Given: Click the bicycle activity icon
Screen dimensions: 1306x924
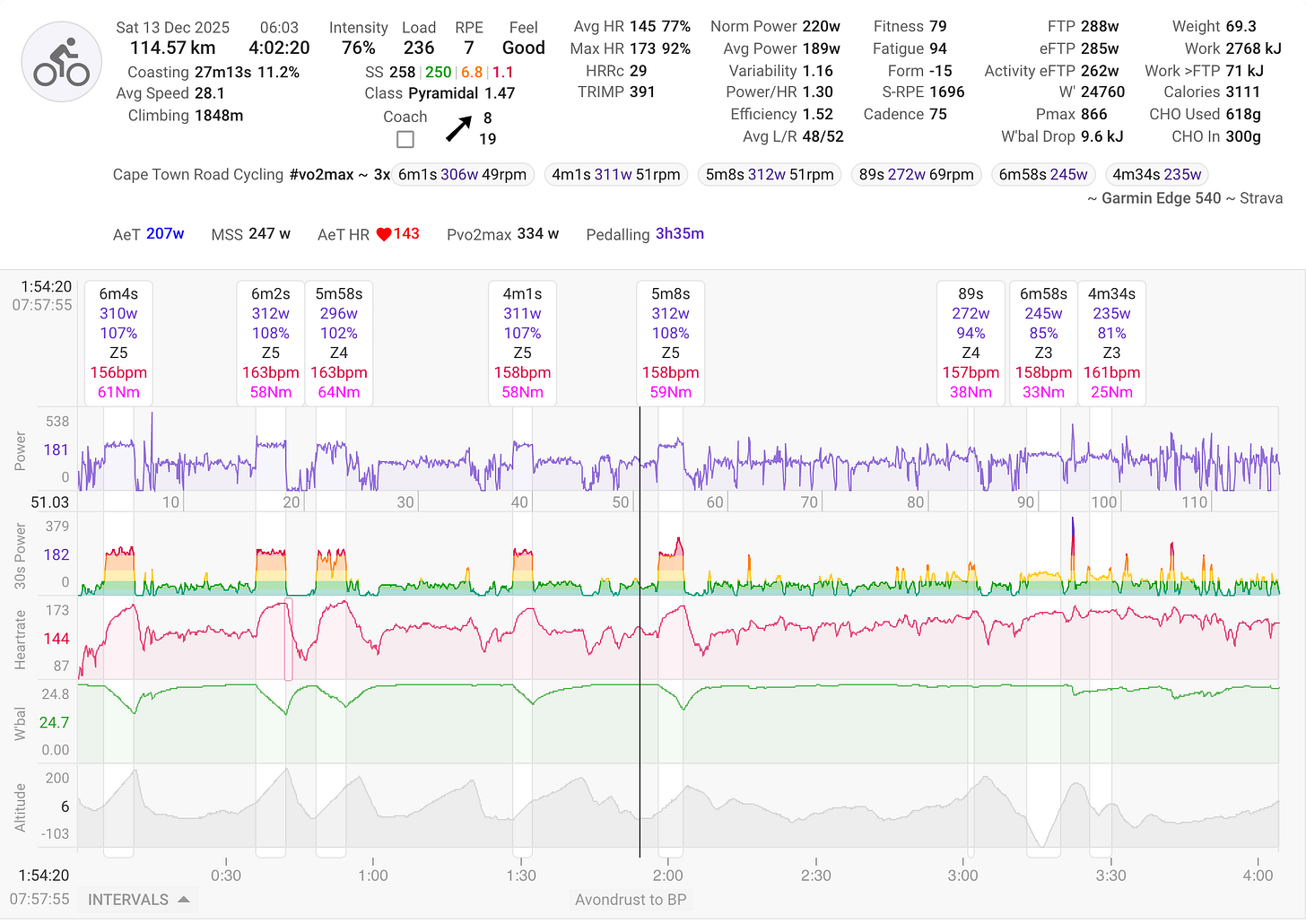Looking at the screenshot, I should (x=61, y=61).
